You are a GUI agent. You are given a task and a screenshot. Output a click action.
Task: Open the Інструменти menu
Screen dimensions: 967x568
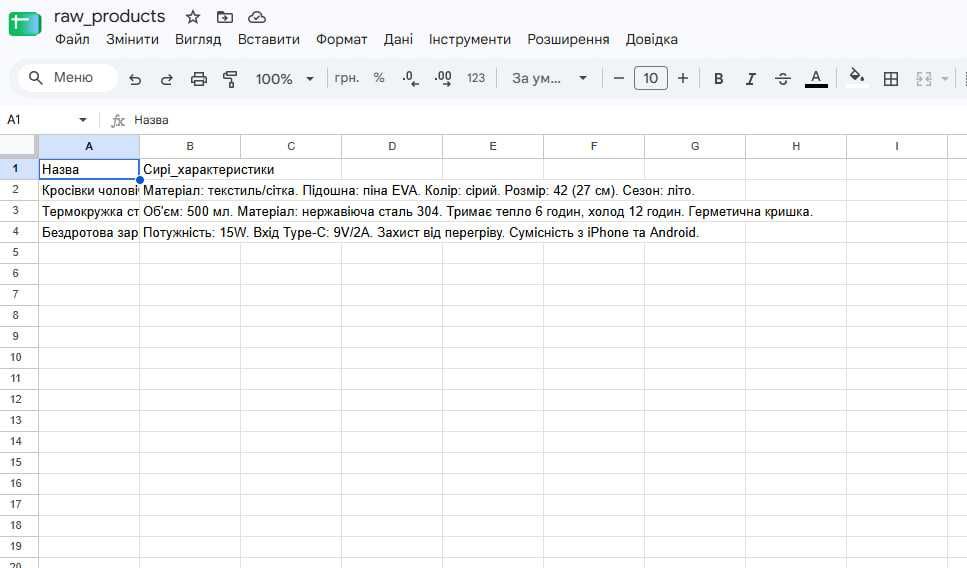click(x=470, y=39)
